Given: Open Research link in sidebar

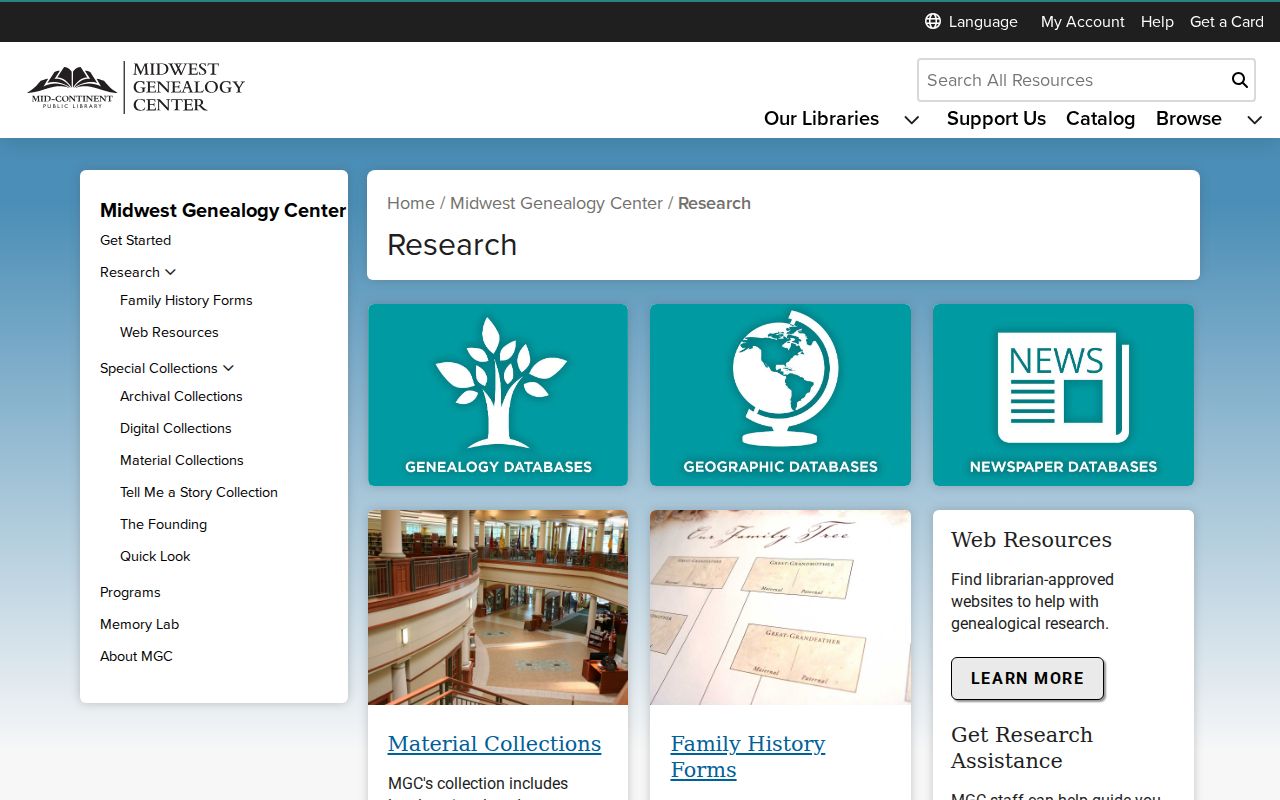Looking at the screenshot, I should (130, 272).
